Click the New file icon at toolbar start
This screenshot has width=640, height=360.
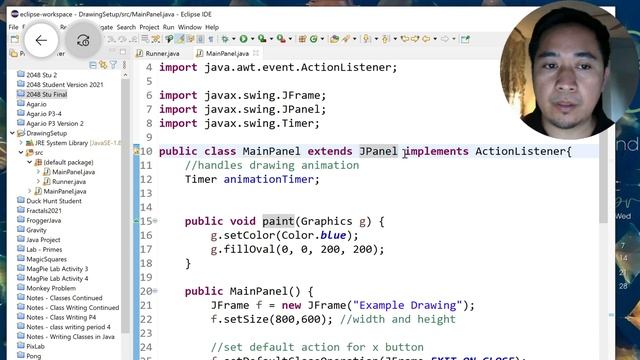pos(15,39)
